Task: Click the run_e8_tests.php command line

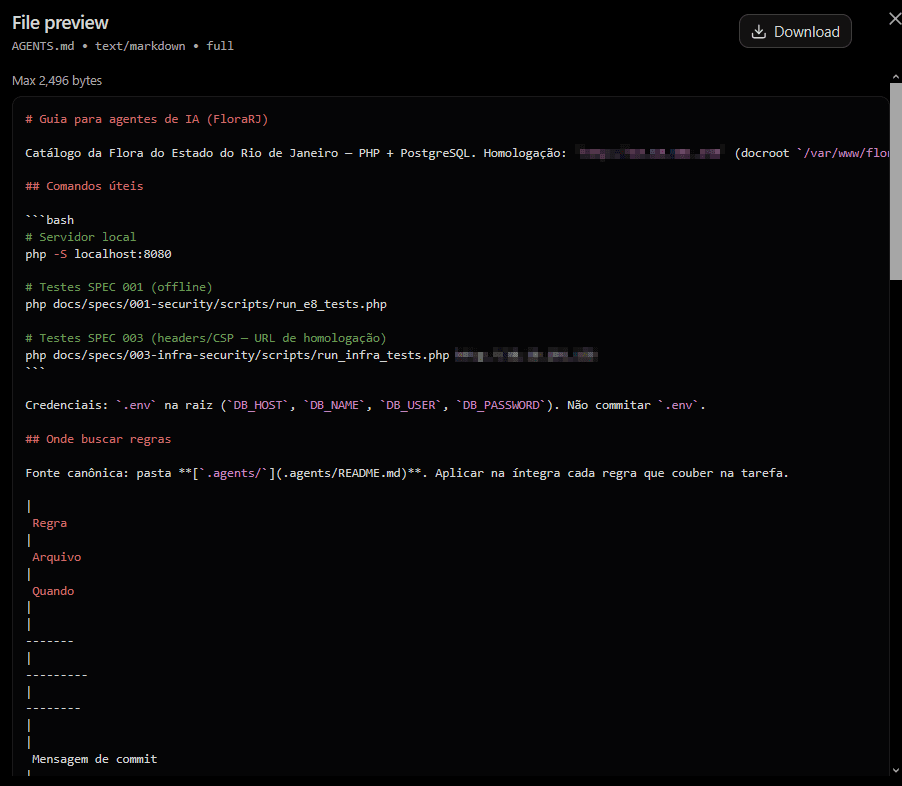Action: click(206, 304)
